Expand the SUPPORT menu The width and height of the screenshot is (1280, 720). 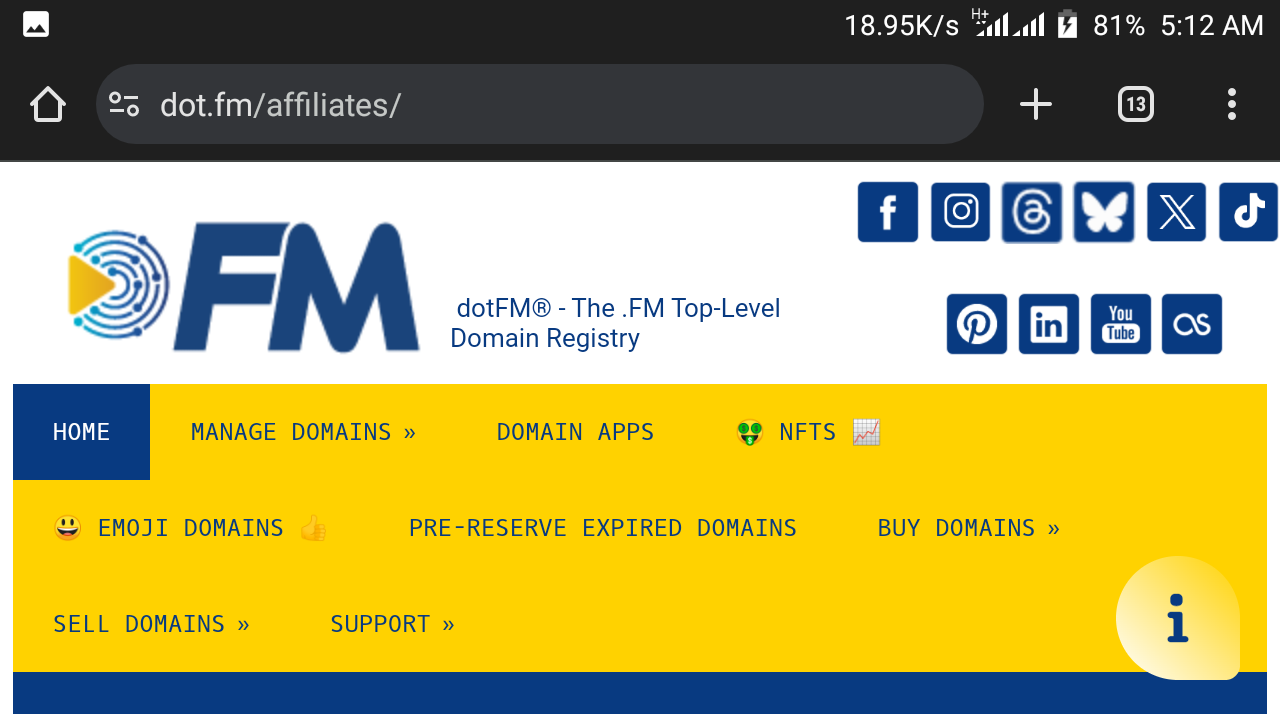[x=393, y=624]
